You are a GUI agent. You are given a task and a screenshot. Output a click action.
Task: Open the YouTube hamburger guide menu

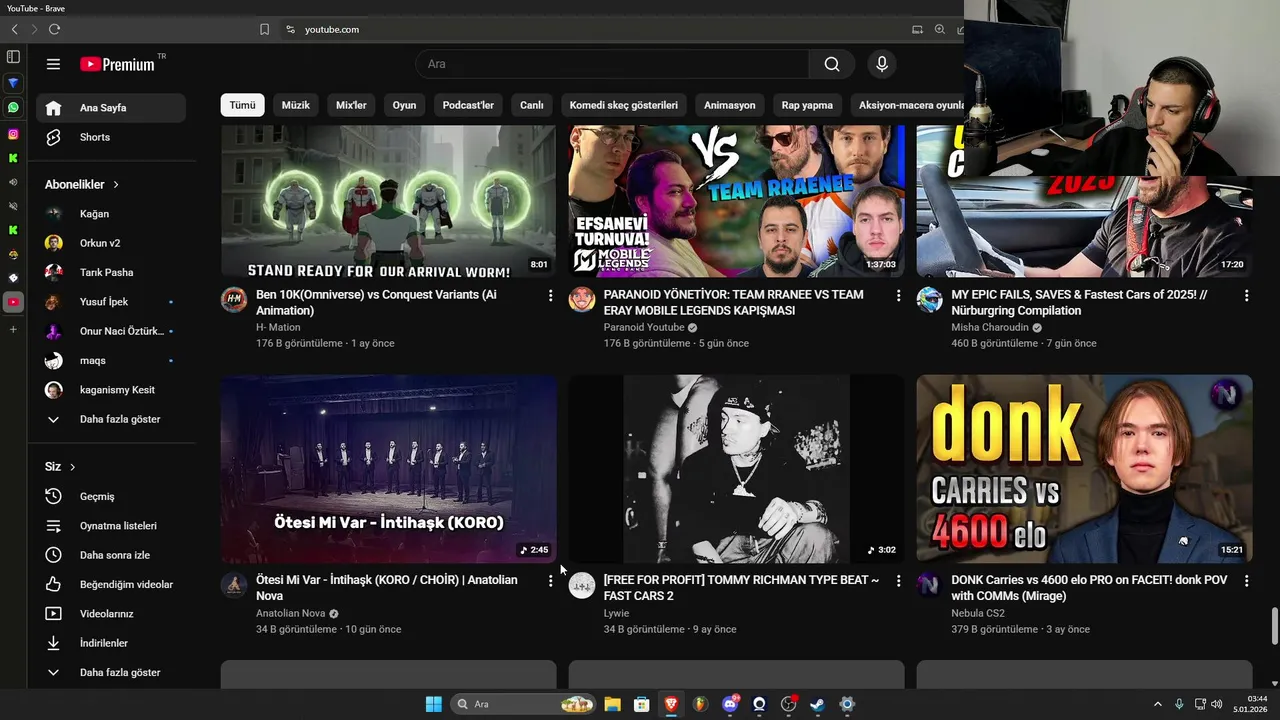click(53, 64)
